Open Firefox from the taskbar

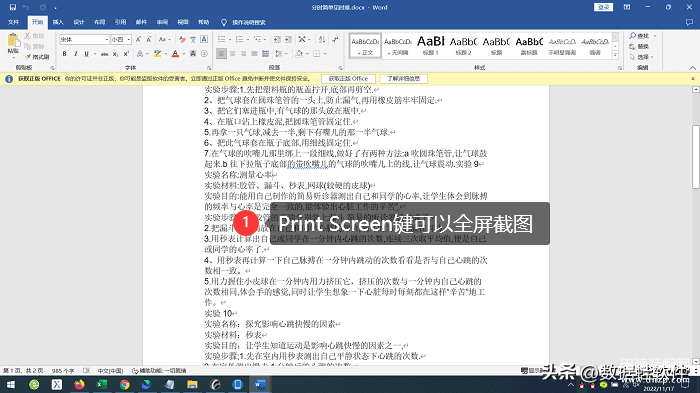point(79,385)
